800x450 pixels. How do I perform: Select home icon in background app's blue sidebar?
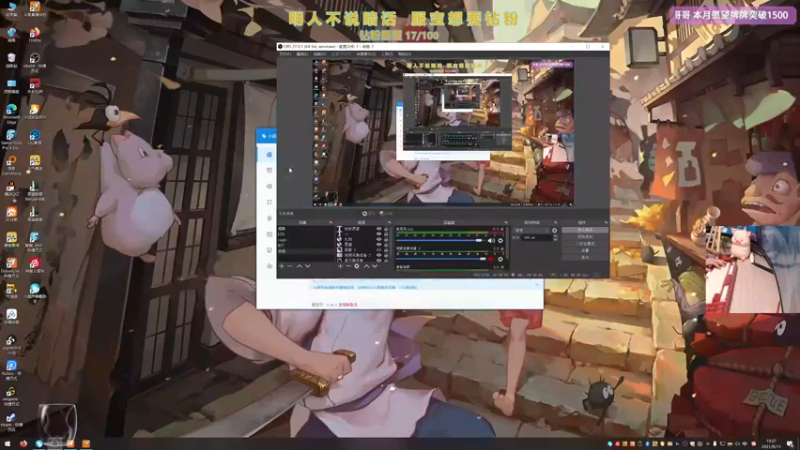tap(269, 155)
